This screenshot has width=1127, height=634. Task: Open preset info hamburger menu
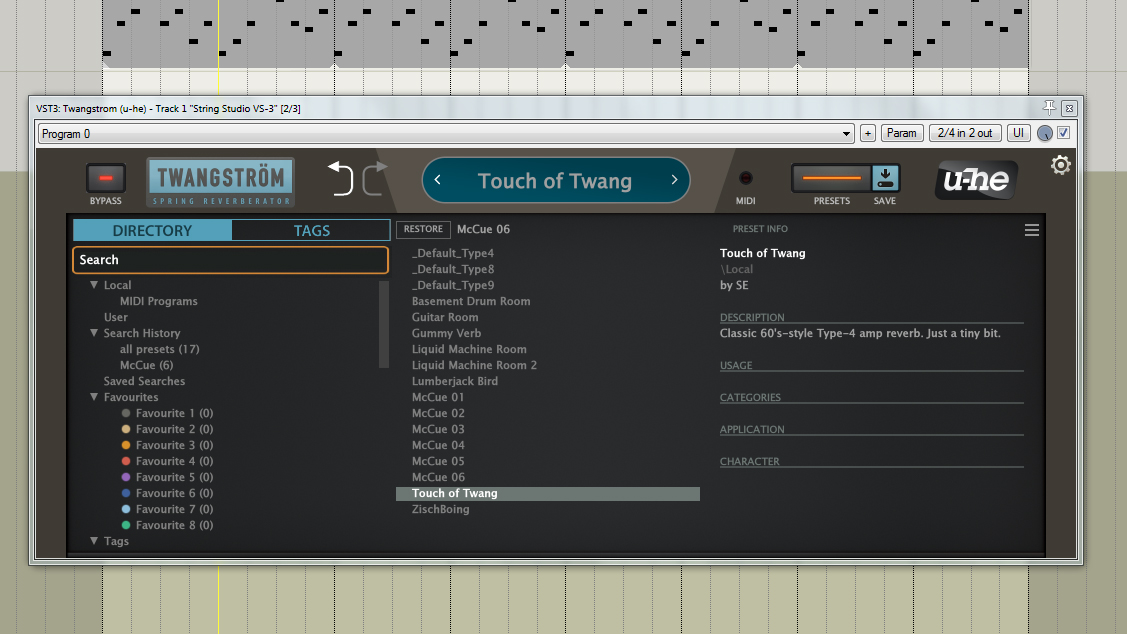pyautogui.click(x=1032, y=230)
